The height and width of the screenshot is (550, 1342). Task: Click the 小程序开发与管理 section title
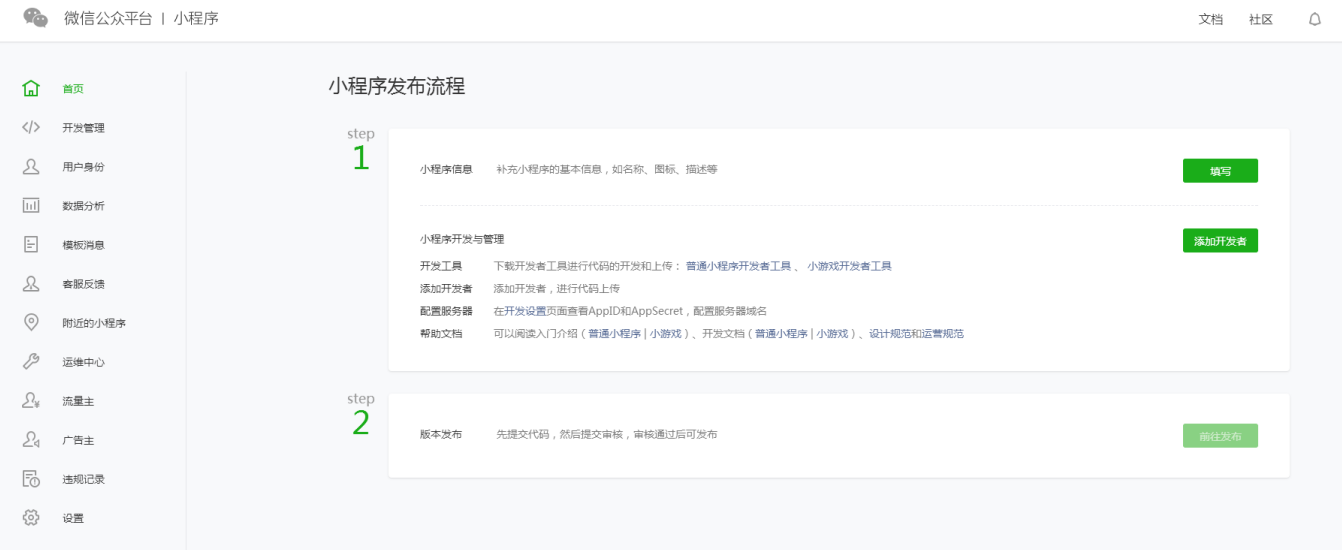[462, 240]
